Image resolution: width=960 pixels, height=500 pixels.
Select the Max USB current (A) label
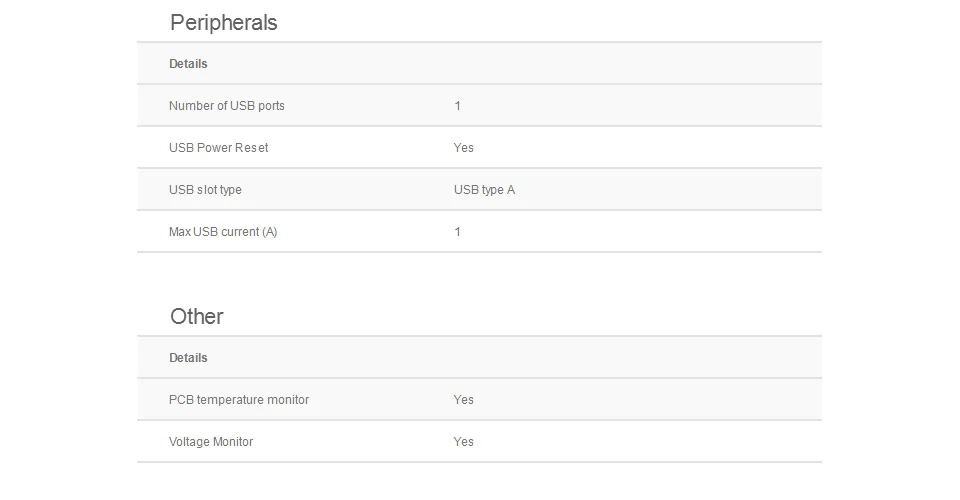223,232
